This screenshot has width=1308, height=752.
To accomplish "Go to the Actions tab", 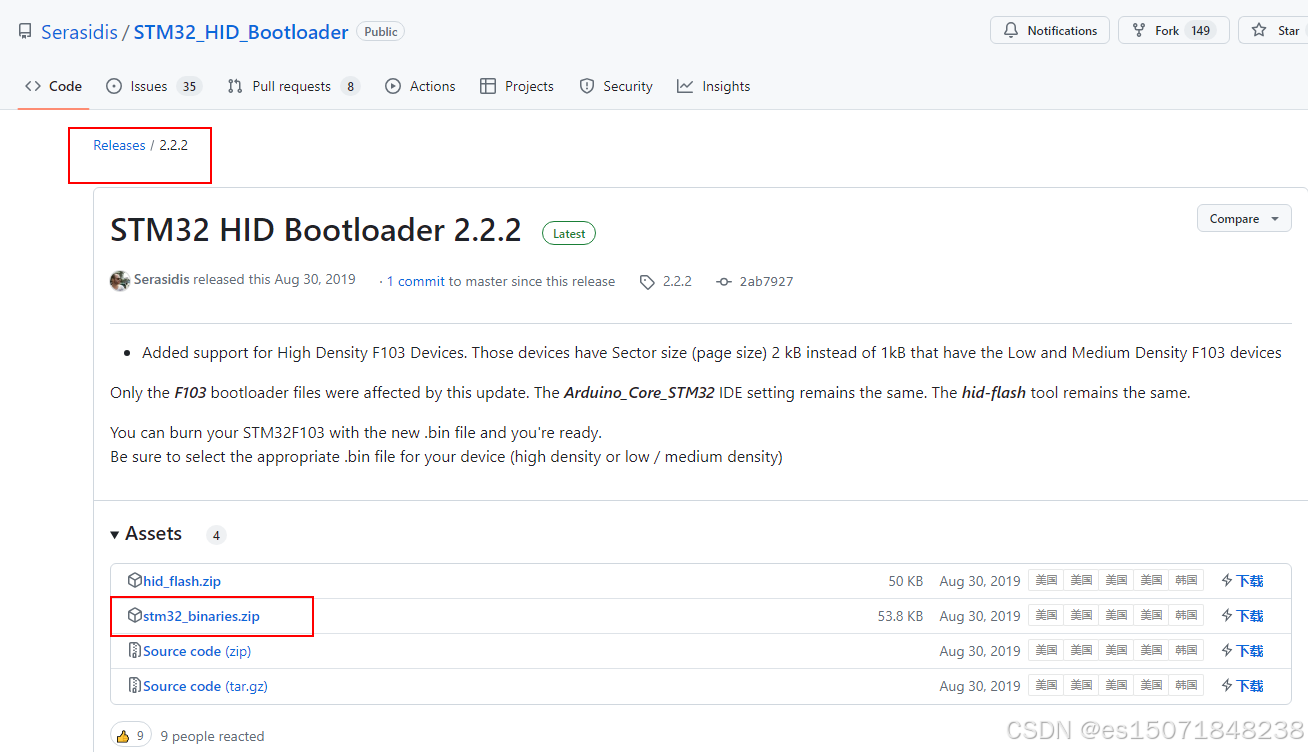I will (420, 86).
